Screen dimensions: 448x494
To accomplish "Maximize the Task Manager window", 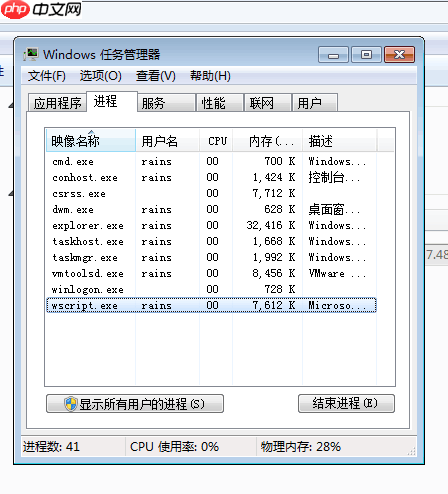I will pos(366,55).
